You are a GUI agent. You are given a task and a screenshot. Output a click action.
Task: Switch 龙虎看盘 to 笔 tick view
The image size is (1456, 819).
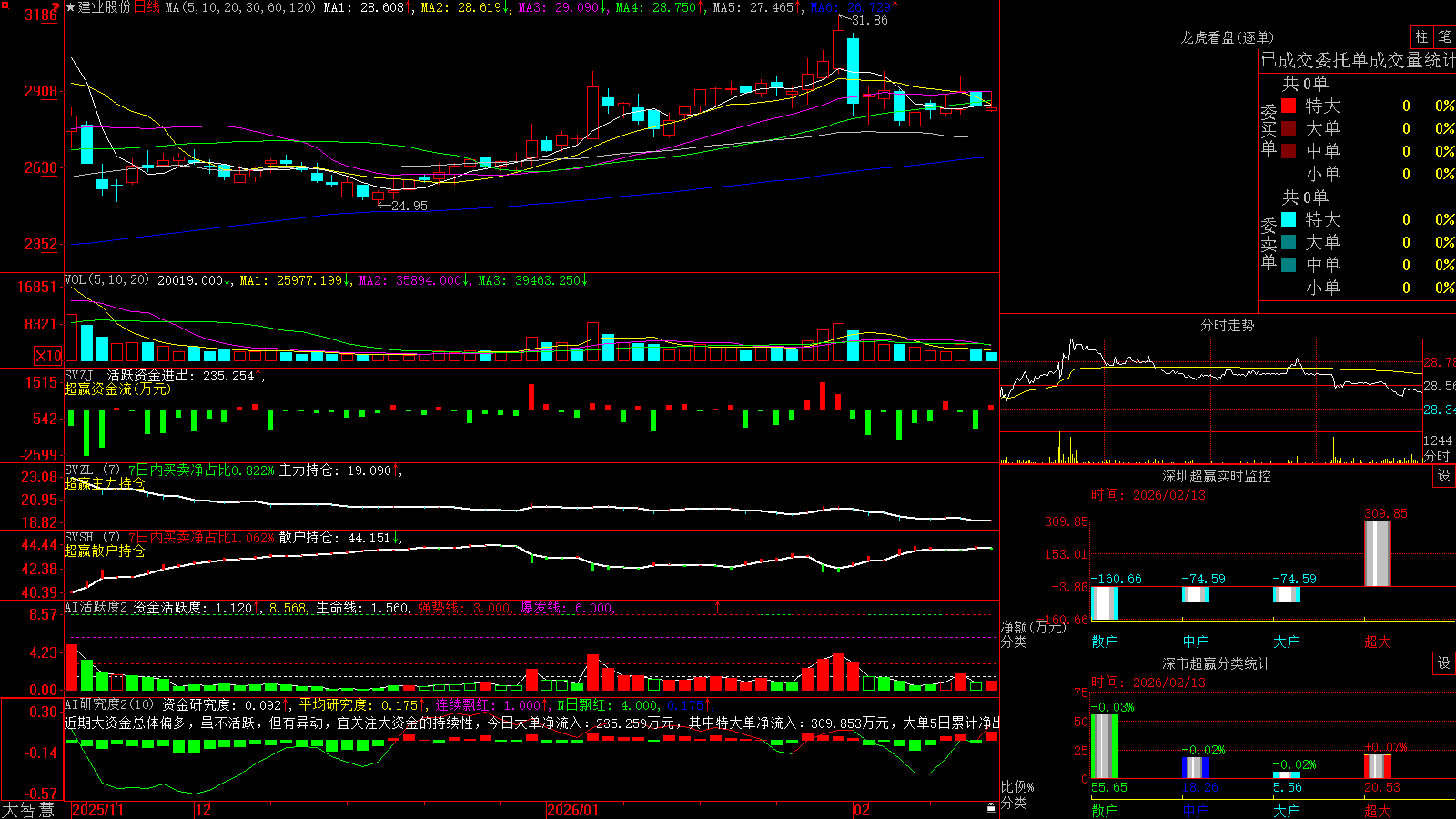pos(1444,37)
